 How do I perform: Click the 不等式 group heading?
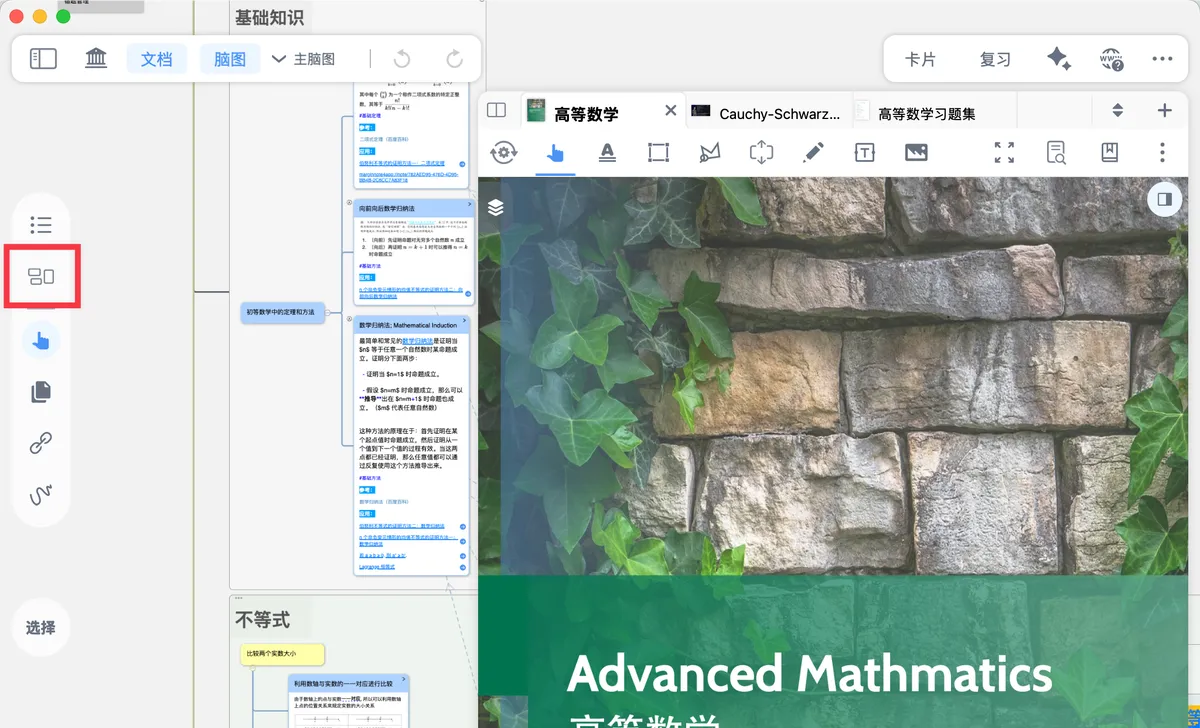(262, 620)
